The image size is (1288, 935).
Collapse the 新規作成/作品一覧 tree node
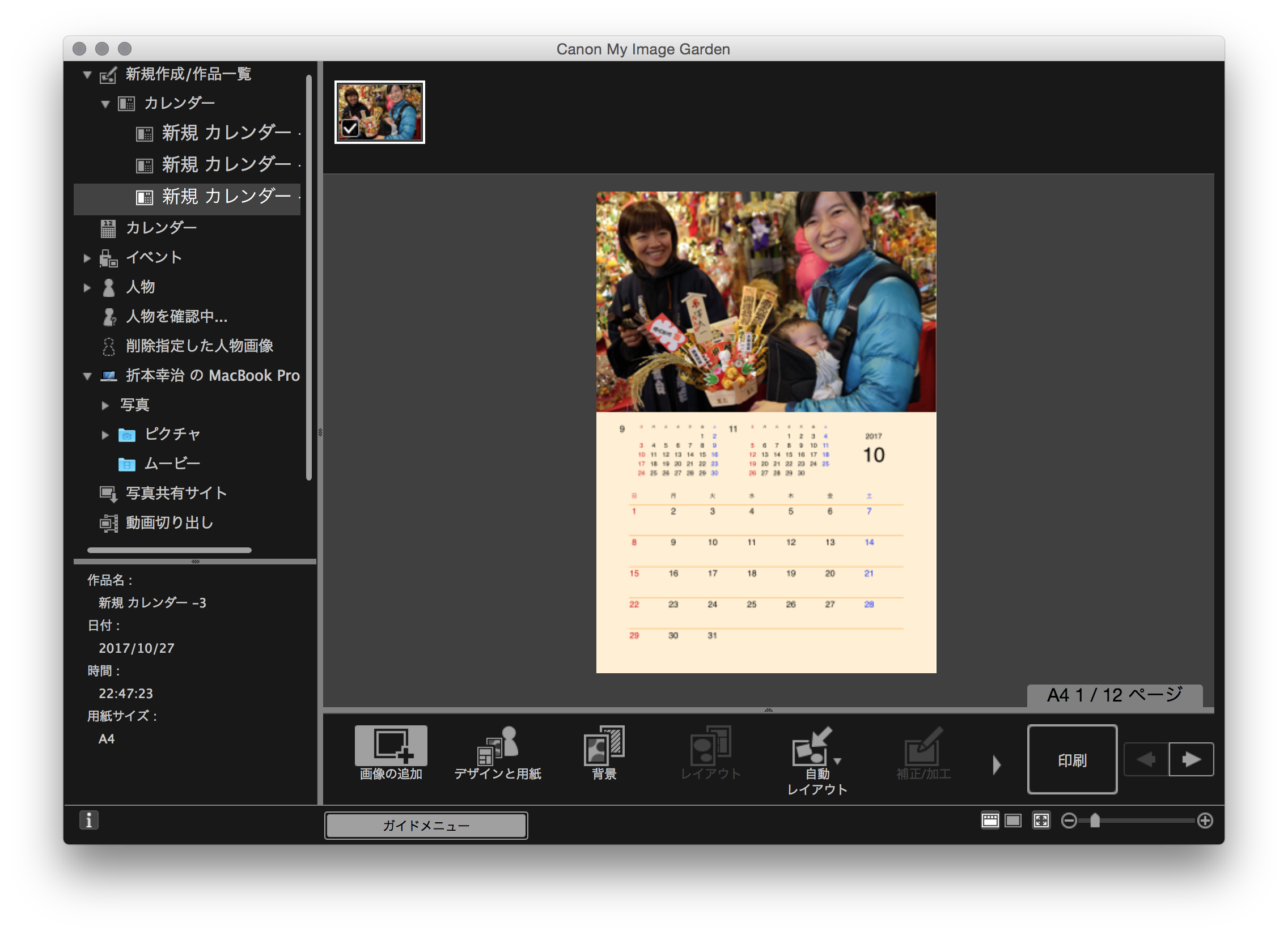(x=87, y=74)
